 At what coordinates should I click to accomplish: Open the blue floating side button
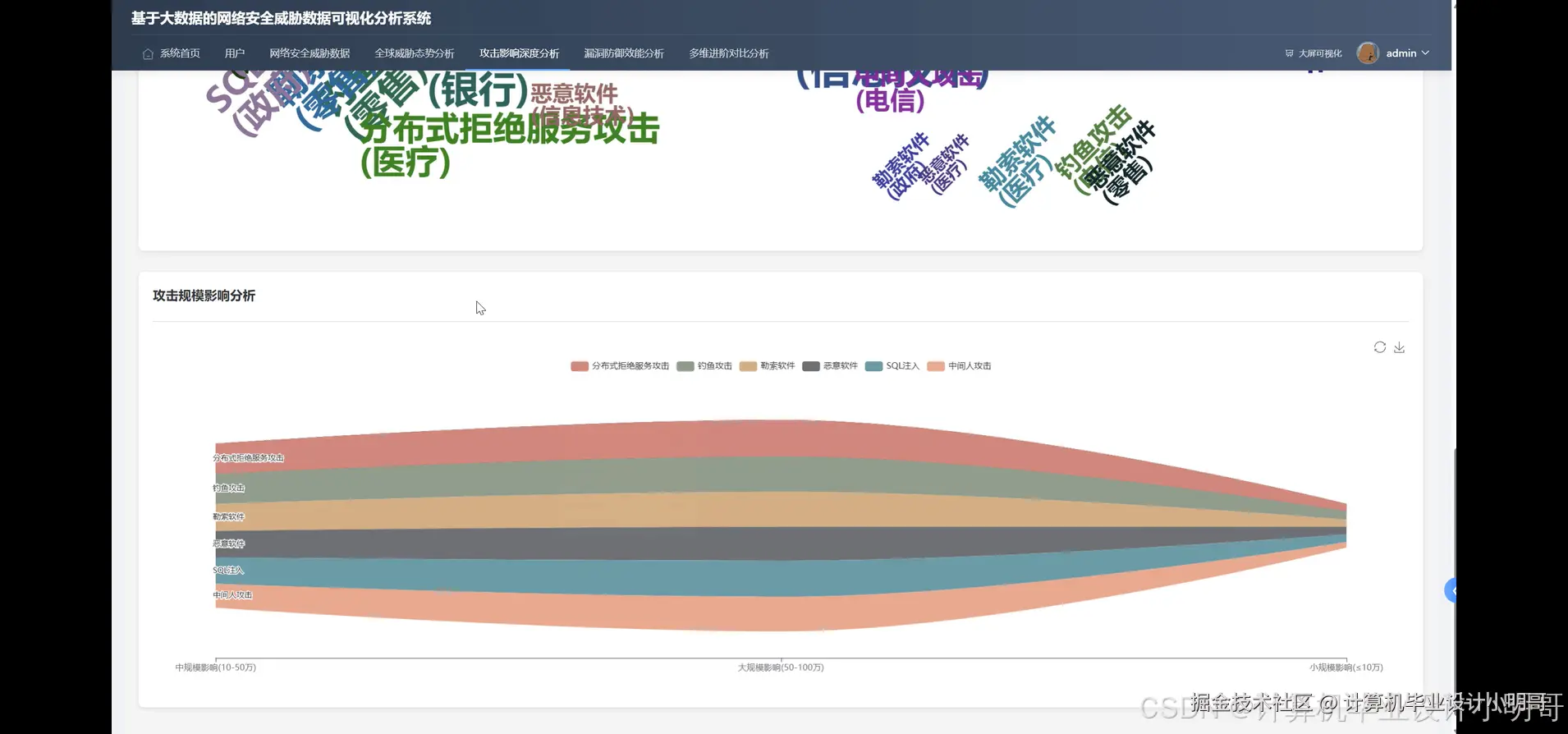pyautogui.click(x=1450, y=589)
